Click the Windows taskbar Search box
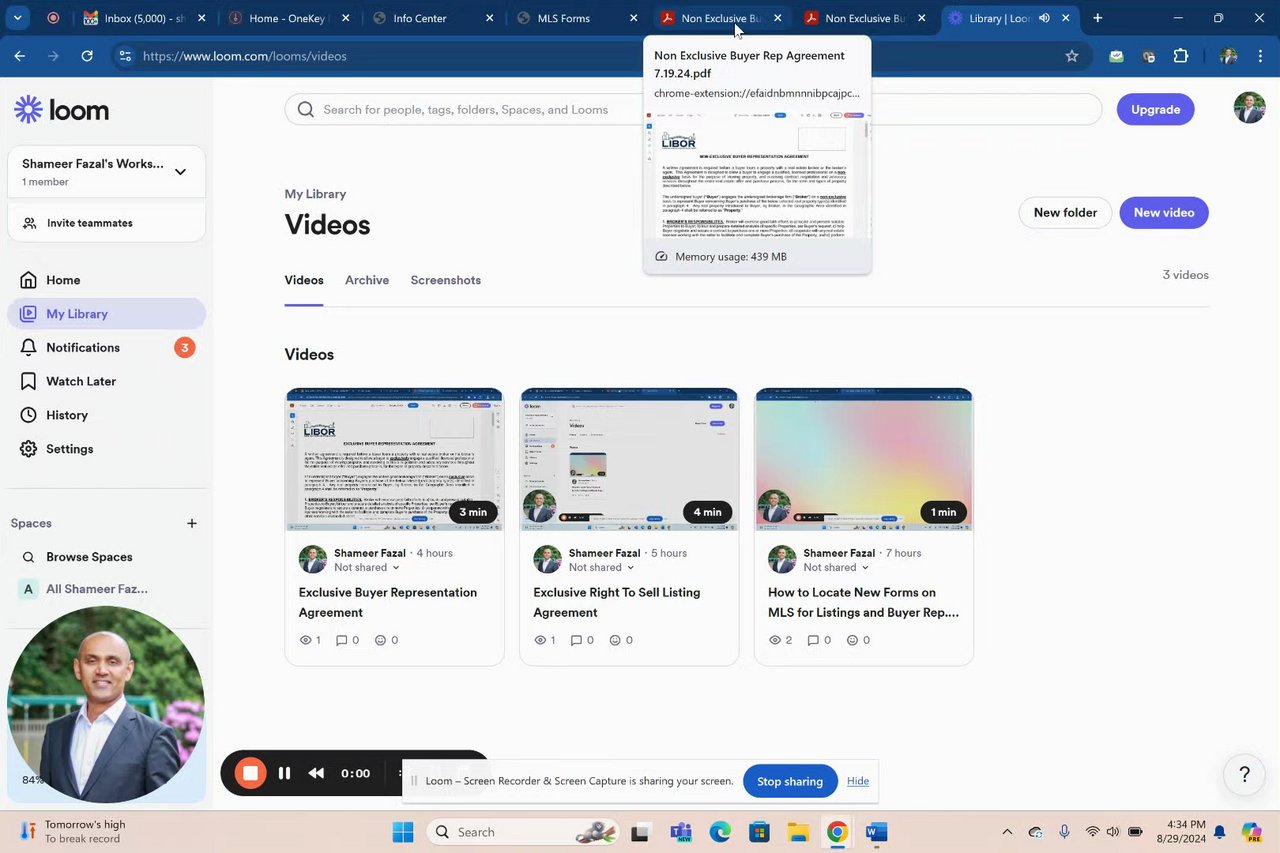1280x853 pixels. [525, 832]
